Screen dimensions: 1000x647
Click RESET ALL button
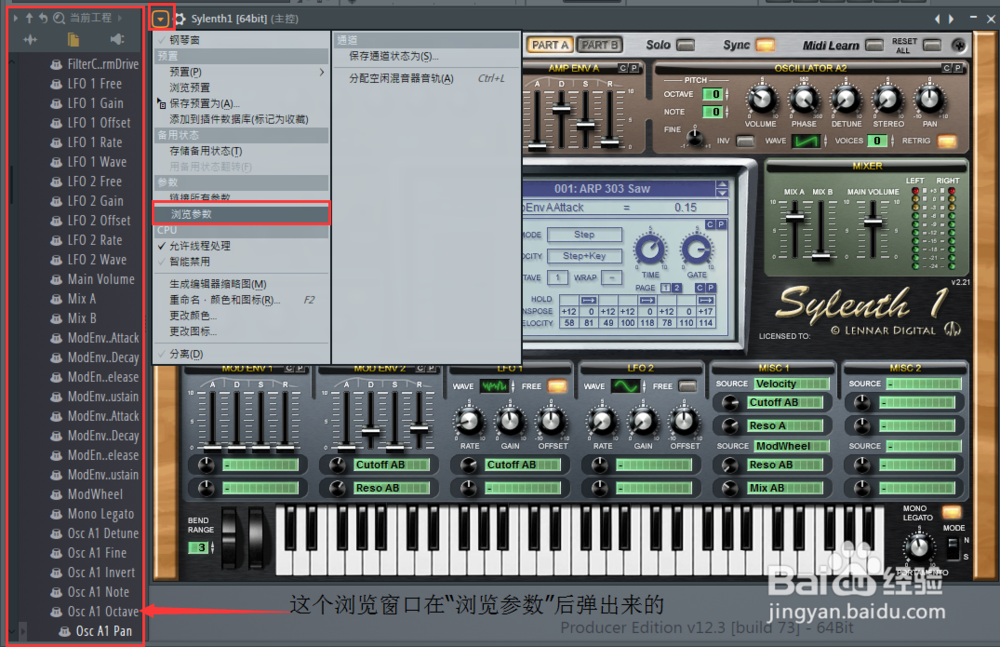pyautogui.click(x=932, y=45)
